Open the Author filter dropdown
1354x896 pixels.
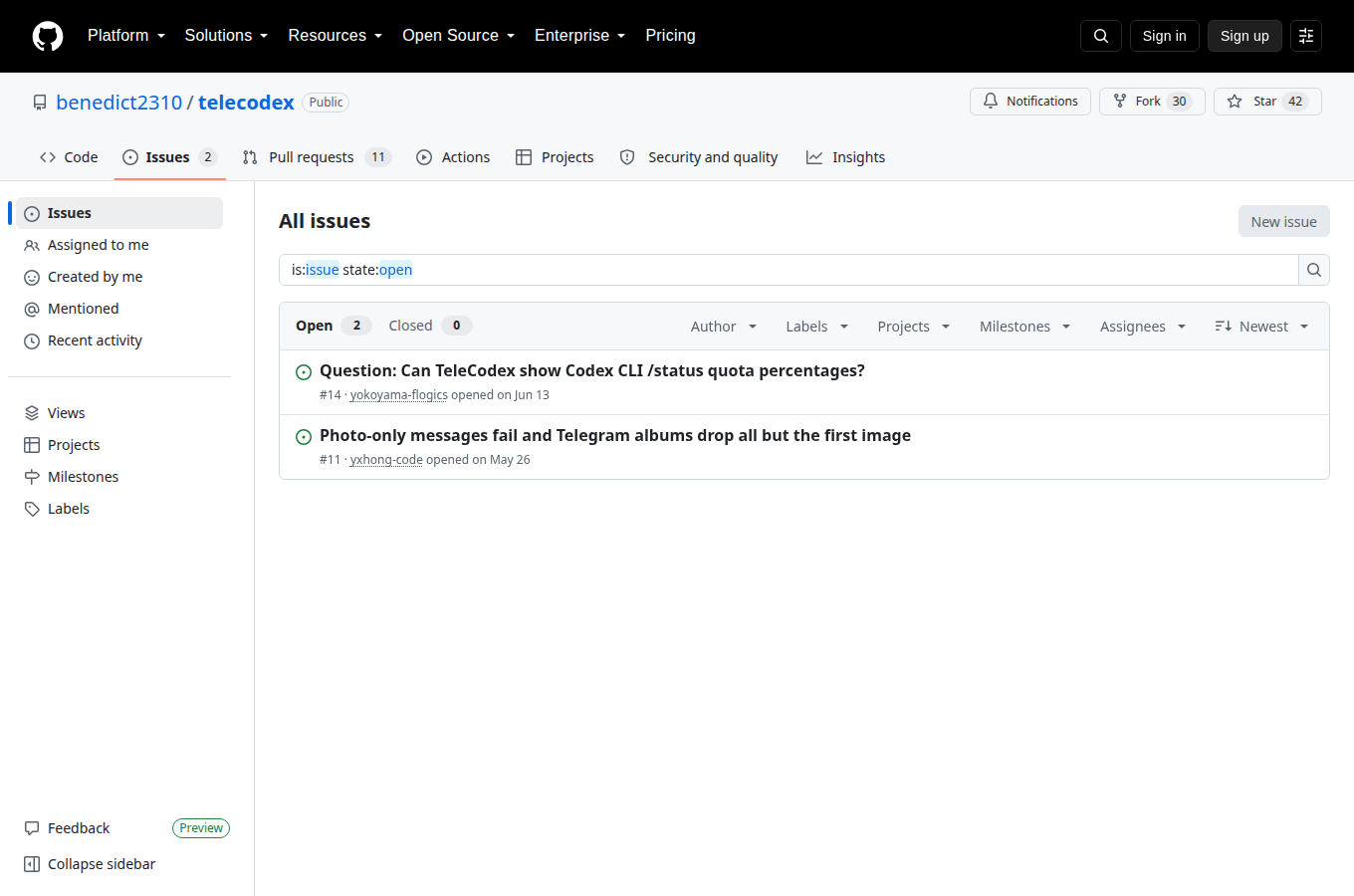pyautogui.click(x=724, y=327)
